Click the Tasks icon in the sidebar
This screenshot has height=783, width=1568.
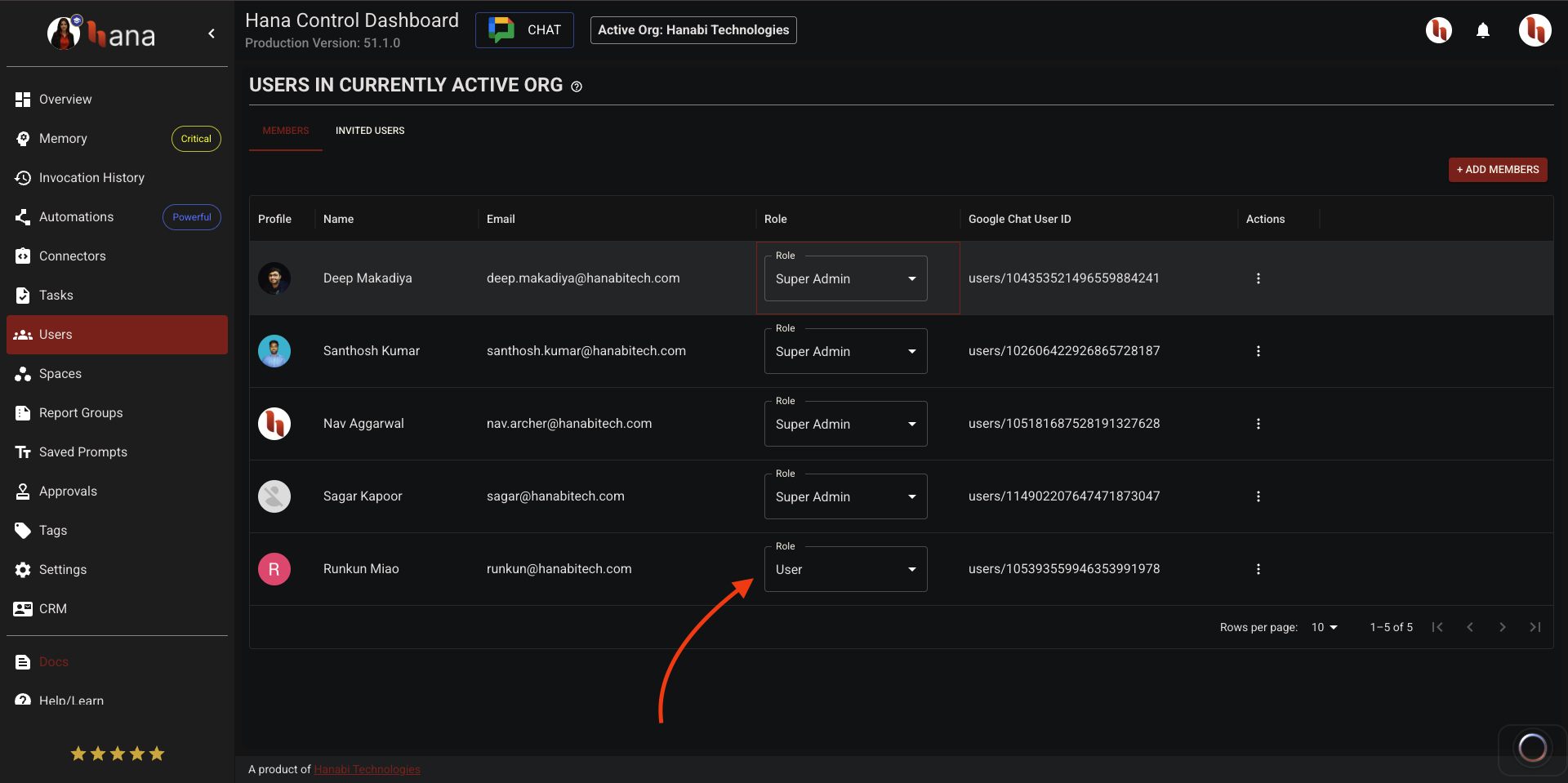coord(23,296)
